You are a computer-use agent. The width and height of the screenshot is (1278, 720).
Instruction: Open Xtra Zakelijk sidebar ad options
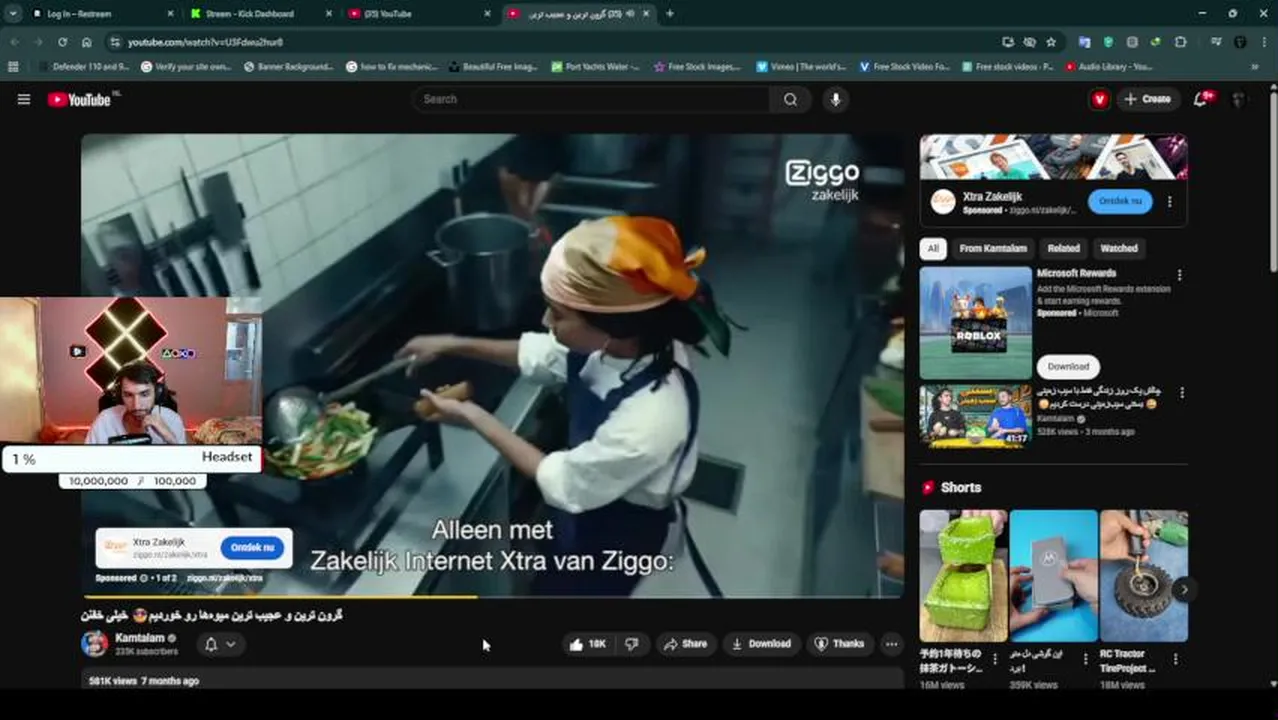click(x=1169, y=201)
